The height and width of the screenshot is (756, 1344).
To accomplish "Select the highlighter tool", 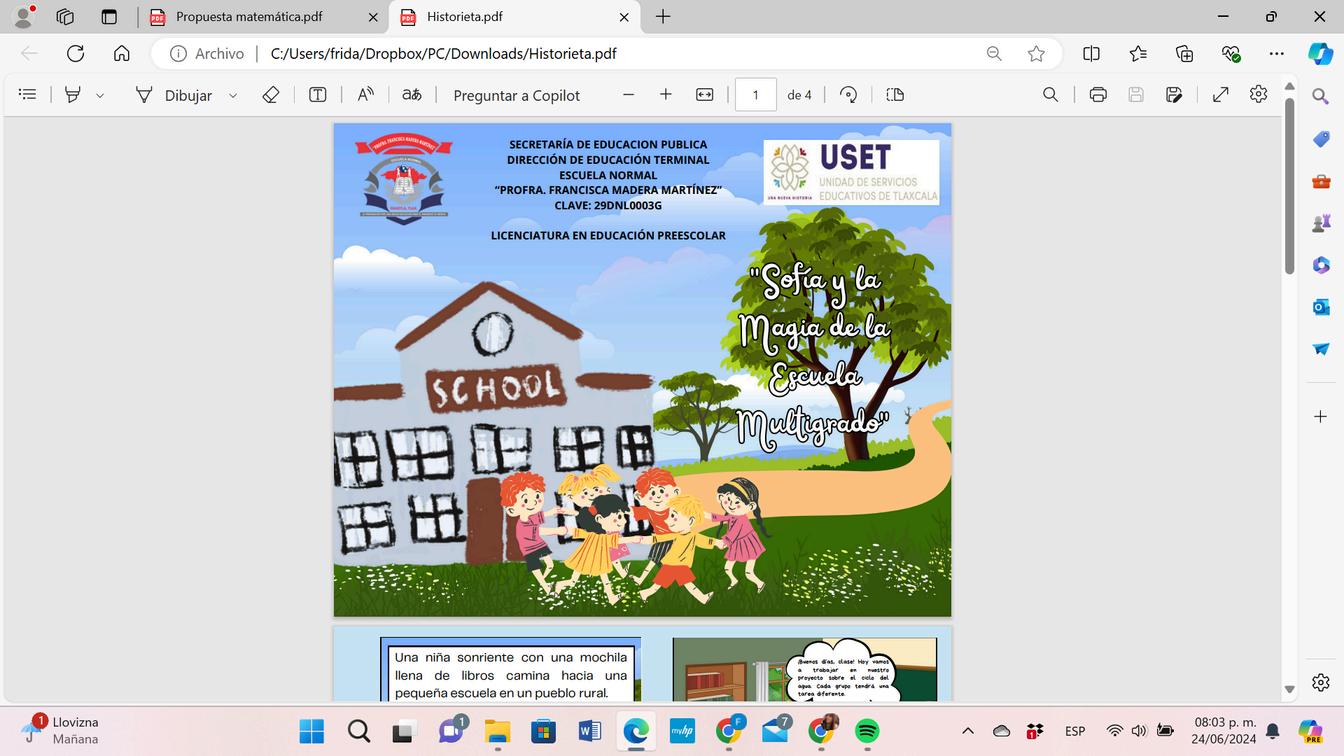I will 73,95.
